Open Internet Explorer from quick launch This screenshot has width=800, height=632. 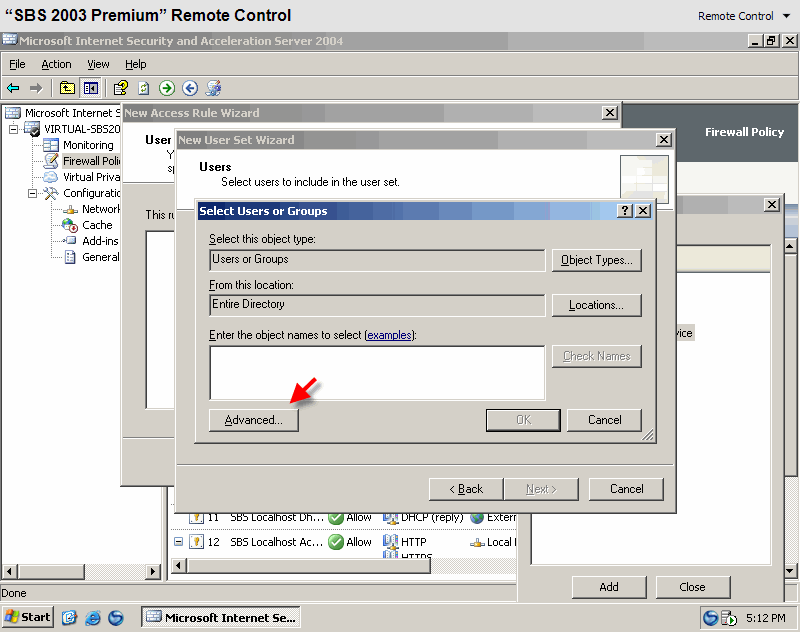[x=93, y=618]
